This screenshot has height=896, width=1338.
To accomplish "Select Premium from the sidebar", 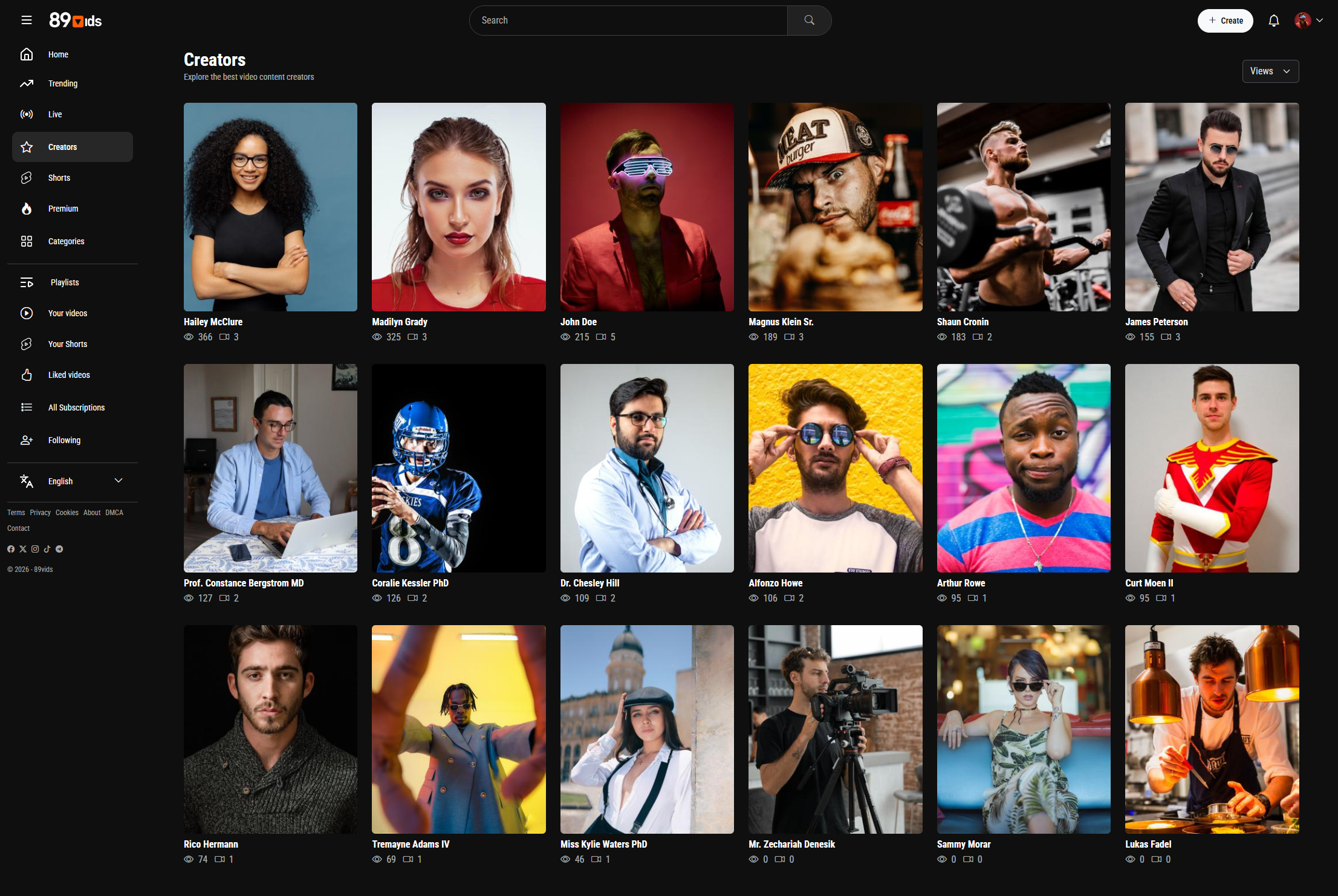I will point(63,209).
